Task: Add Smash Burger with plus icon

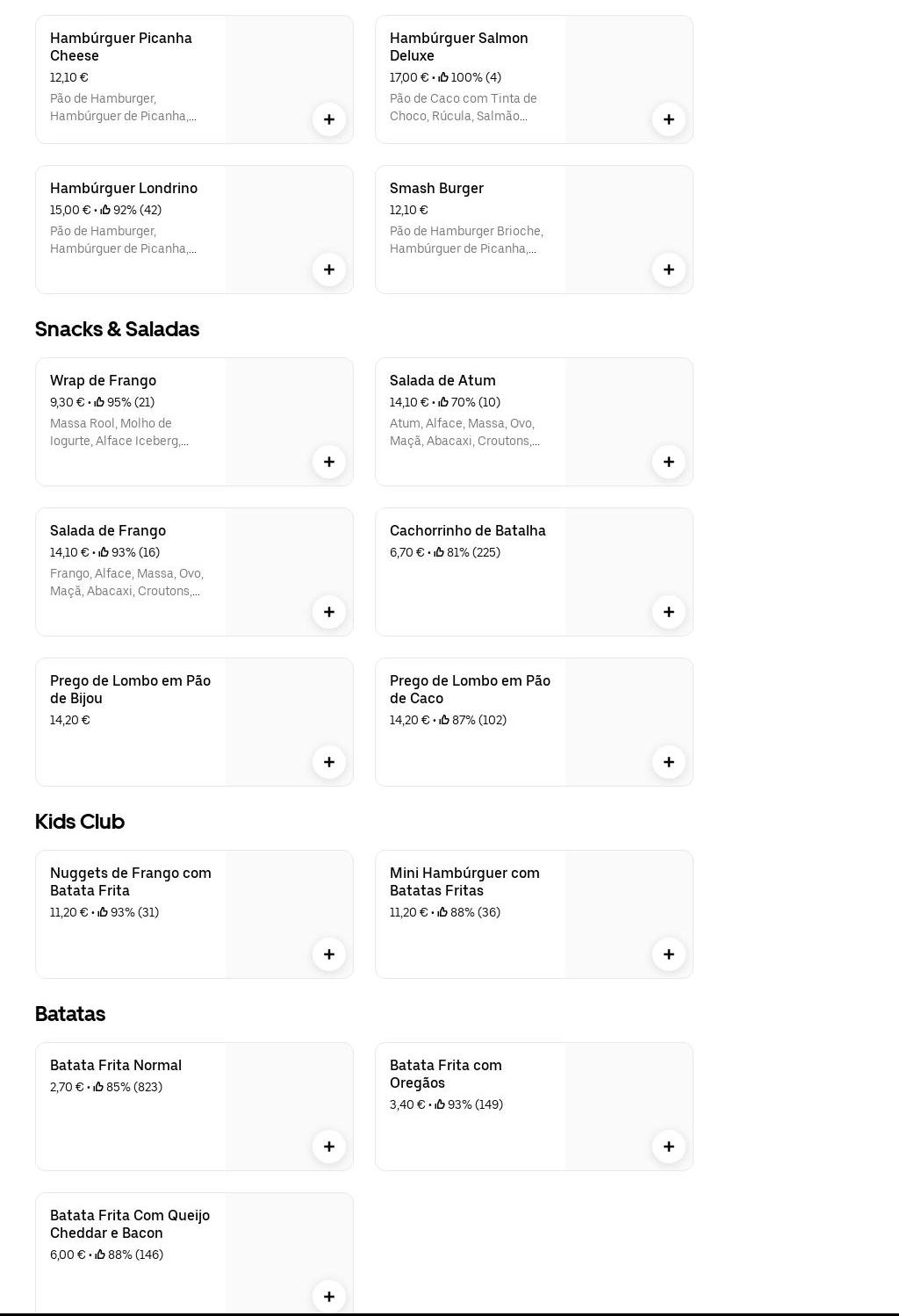Action: point(669,270)
